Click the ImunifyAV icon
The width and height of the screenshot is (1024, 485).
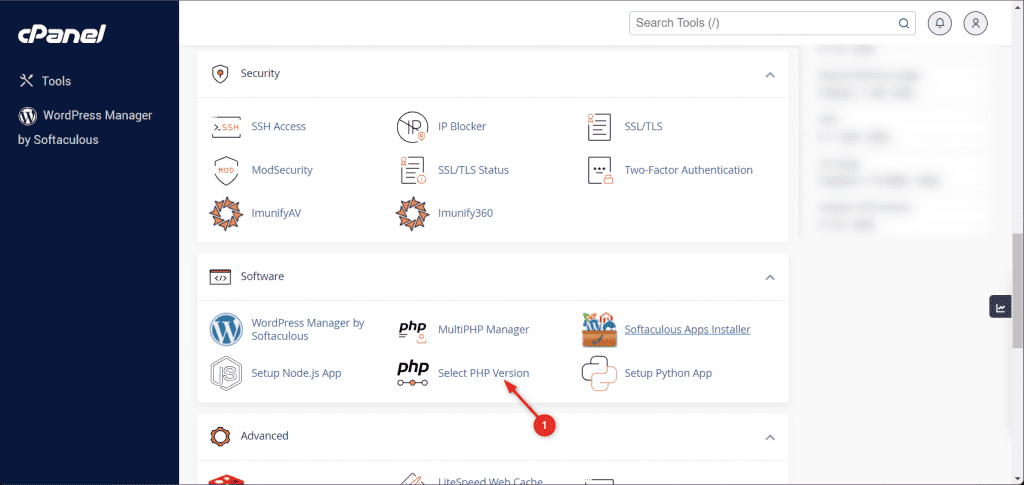pyautogui.click(x=227, y=213)
